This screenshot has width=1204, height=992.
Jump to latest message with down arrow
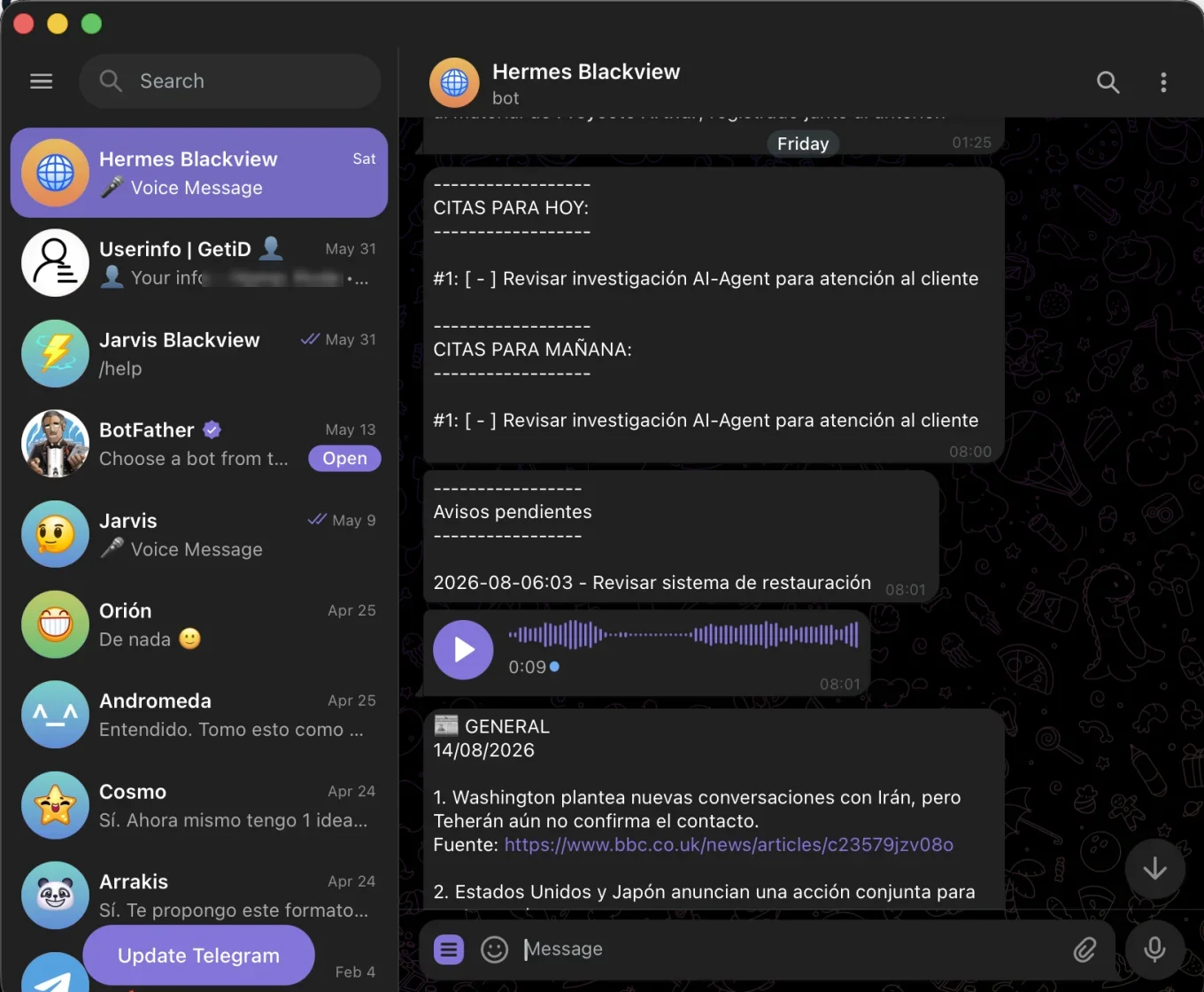click(1154, 869)
